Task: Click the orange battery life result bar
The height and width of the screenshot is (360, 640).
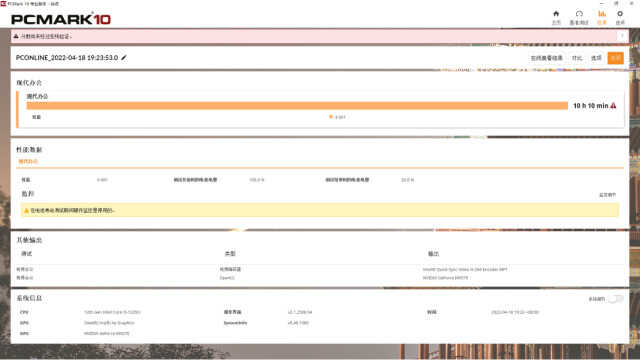Action: tap(297, 106)
